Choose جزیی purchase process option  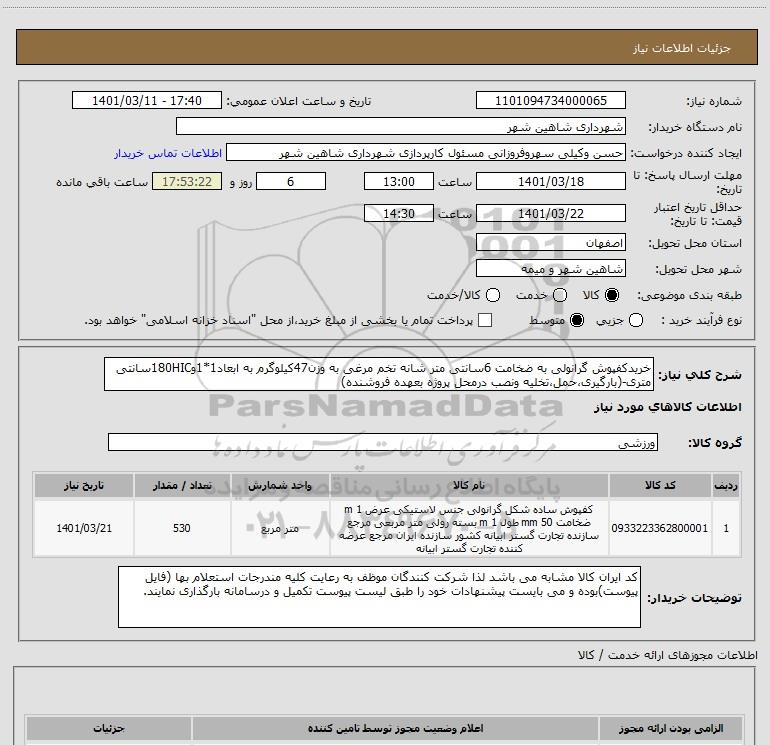pyautogui.click(x=636, y=320)
